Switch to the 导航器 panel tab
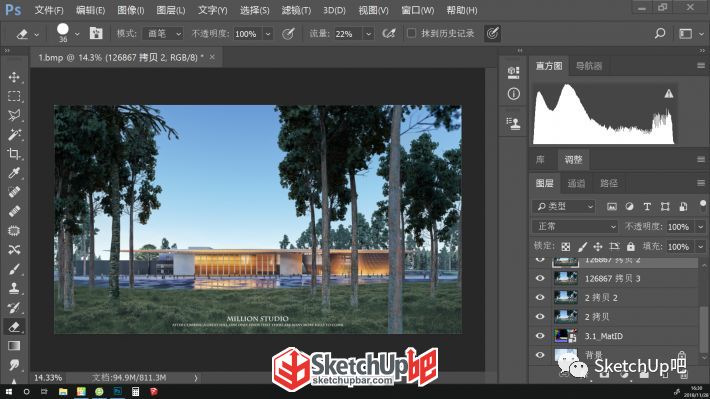710x399 pixels. (x=589, y=66)
